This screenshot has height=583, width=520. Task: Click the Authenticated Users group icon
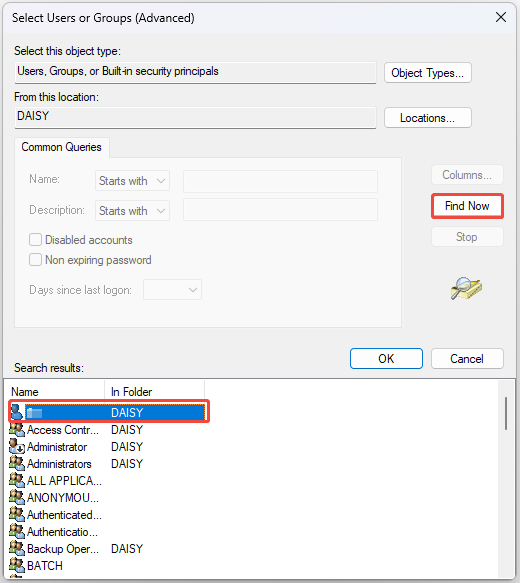(x=17, y=514)
